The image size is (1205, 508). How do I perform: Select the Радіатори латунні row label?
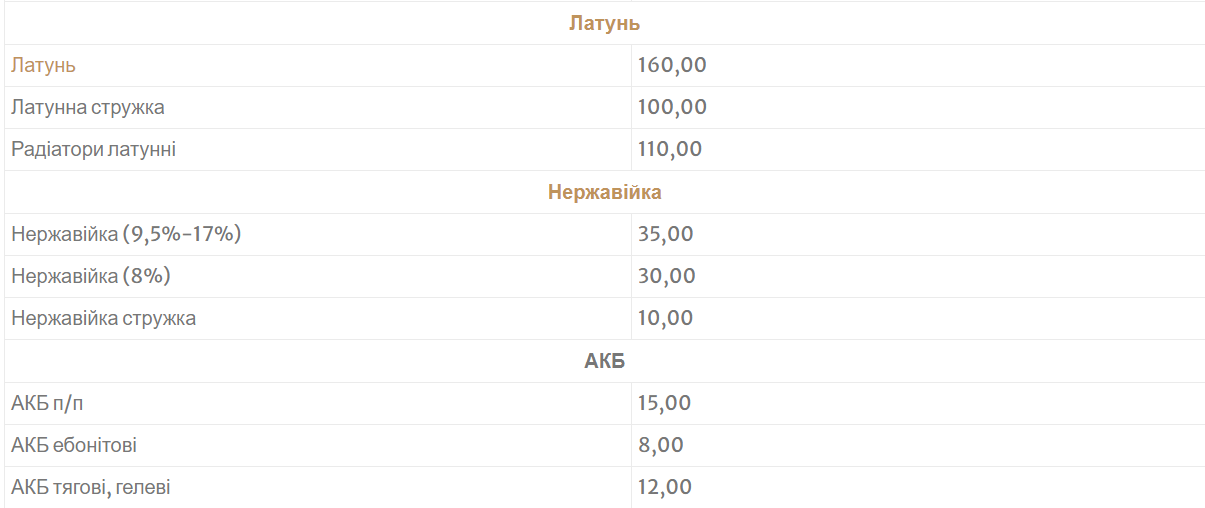[x=94, y=150]
